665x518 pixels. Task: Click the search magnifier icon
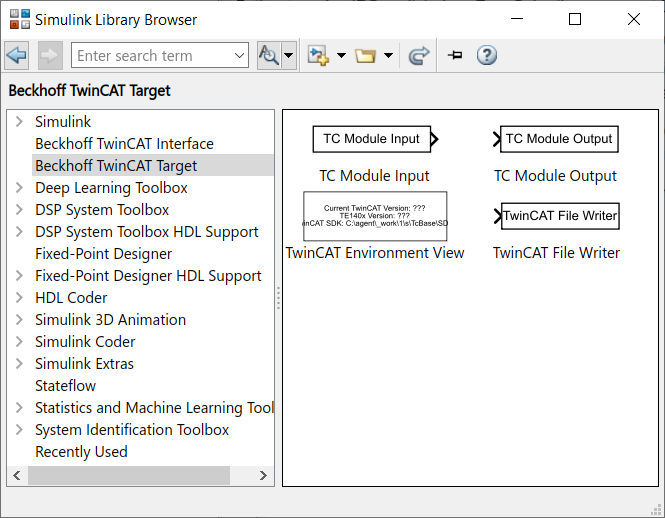tap(269, 55)
